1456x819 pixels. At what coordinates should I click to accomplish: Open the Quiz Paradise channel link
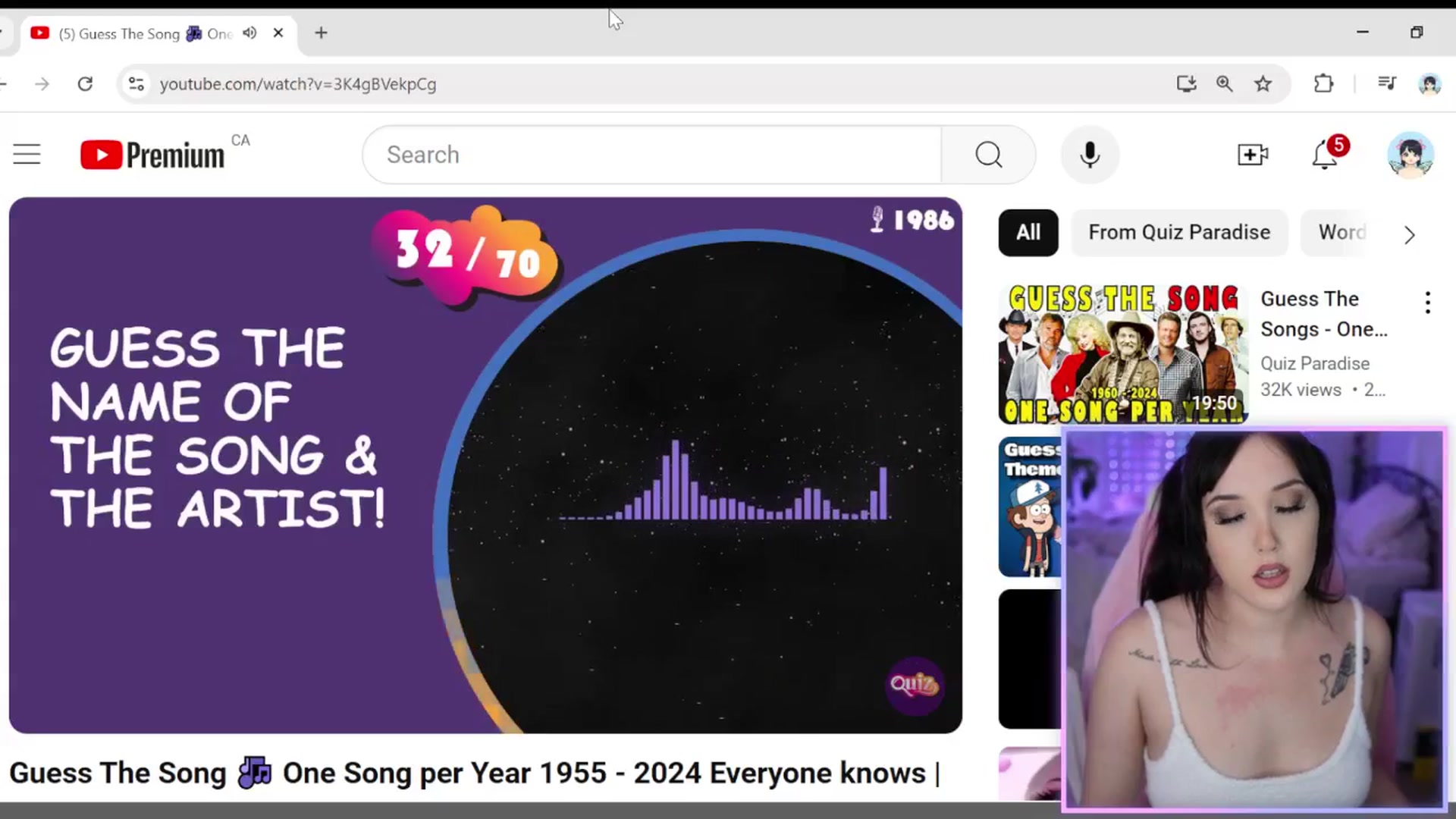click(1315, 363)
